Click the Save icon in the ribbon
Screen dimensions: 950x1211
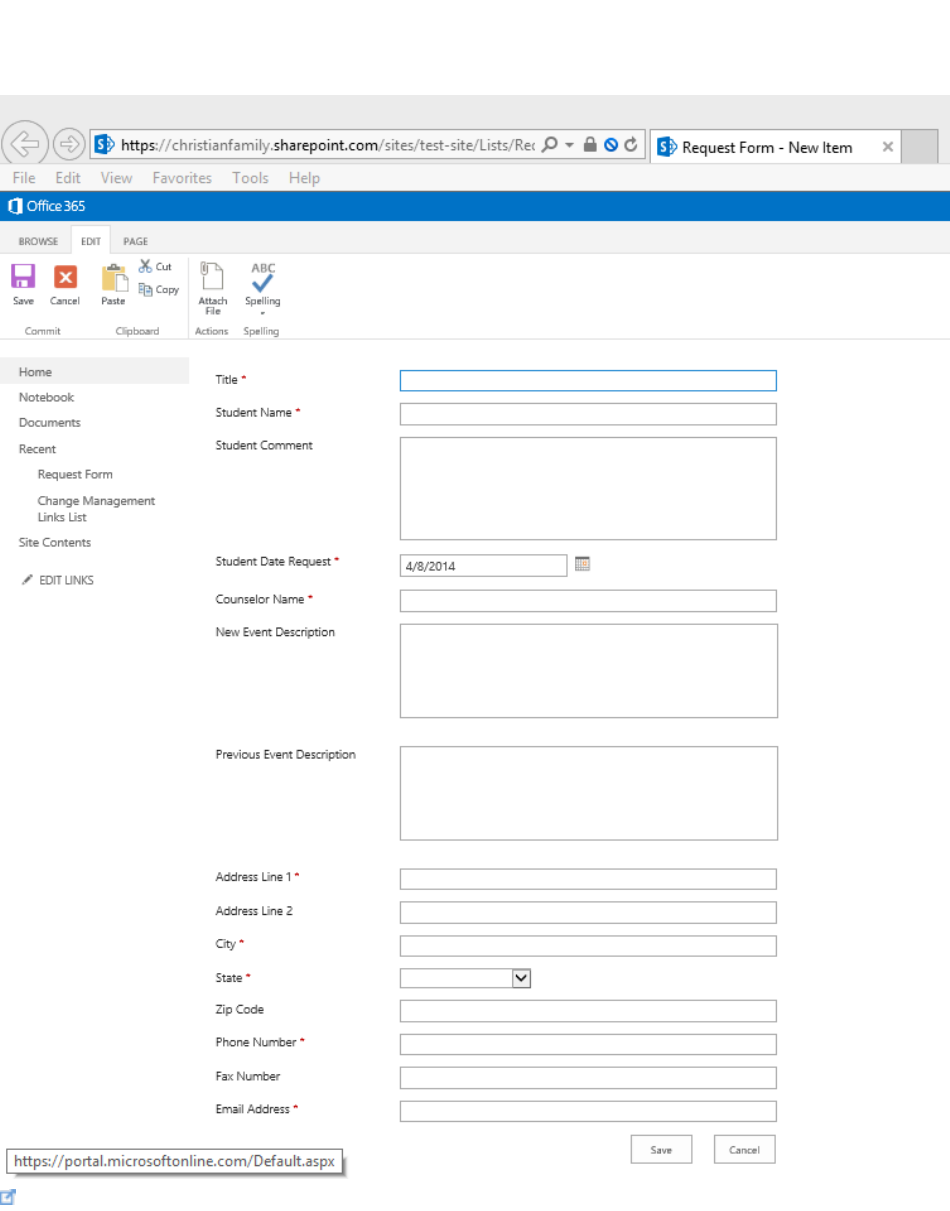(x=23, y=277)
